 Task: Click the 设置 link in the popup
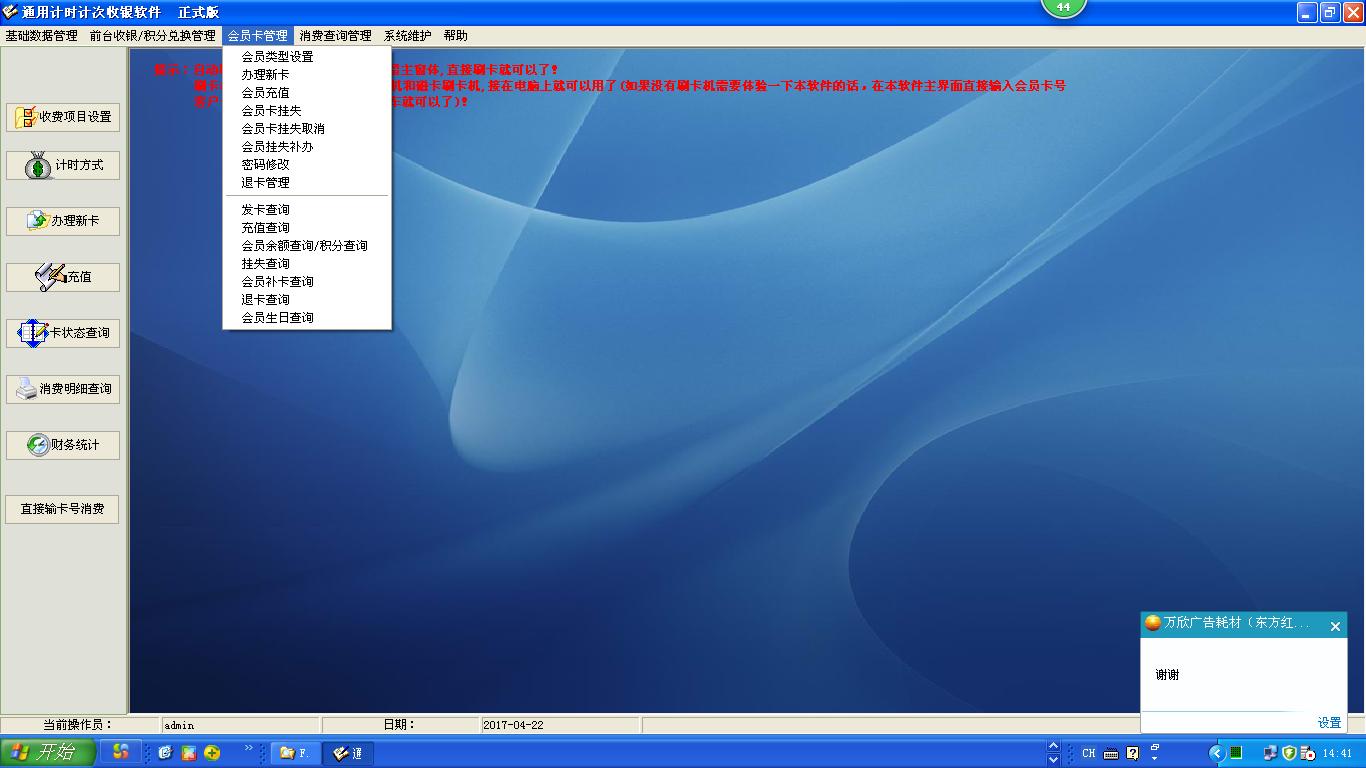point(1329,723)
